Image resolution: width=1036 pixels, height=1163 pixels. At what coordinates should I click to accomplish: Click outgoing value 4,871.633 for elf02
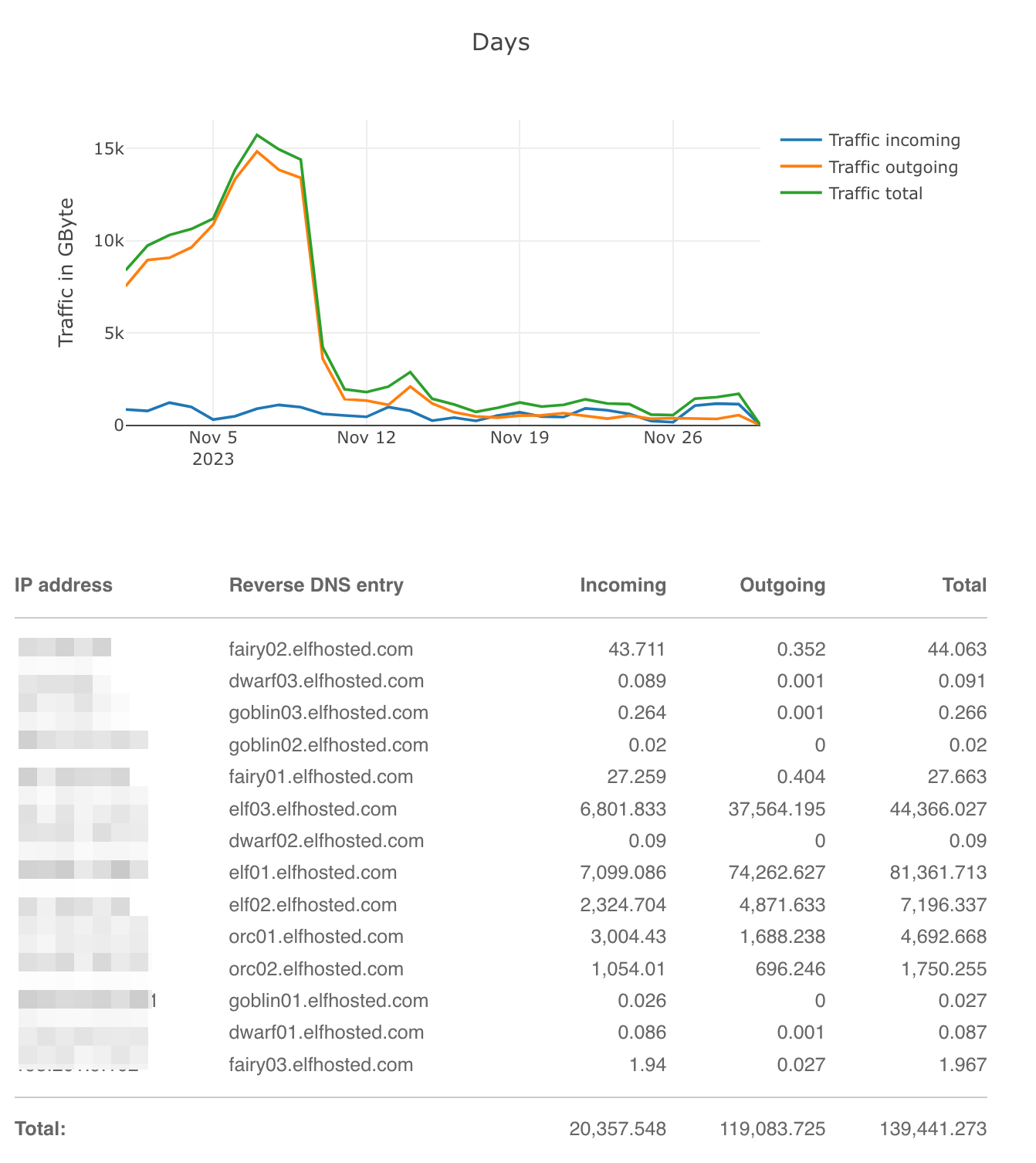[783, 905]
